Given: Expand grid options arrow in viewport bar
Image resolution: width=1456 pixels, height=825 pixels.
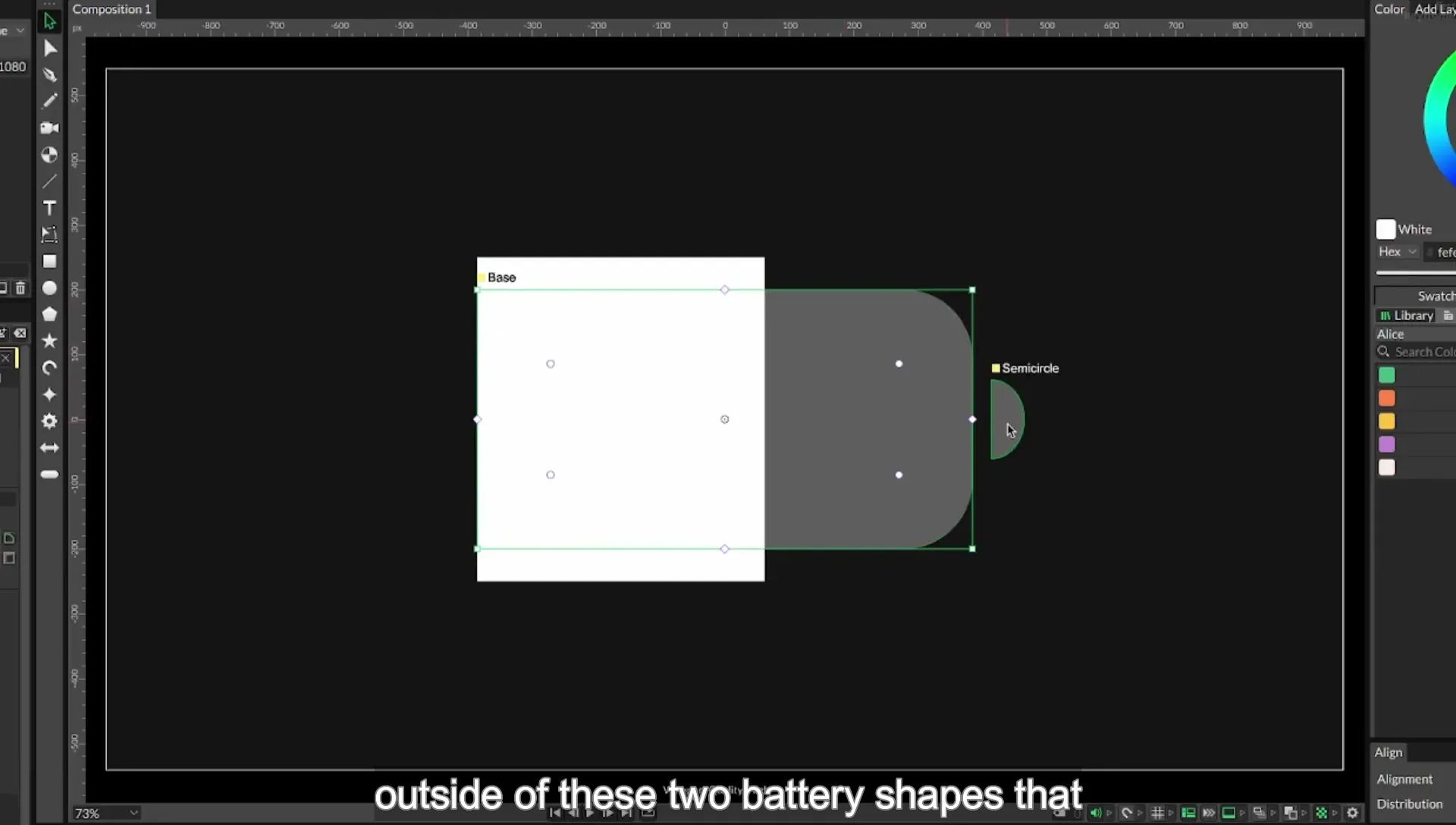Looking at the screenshot, I should (1171, 813).
